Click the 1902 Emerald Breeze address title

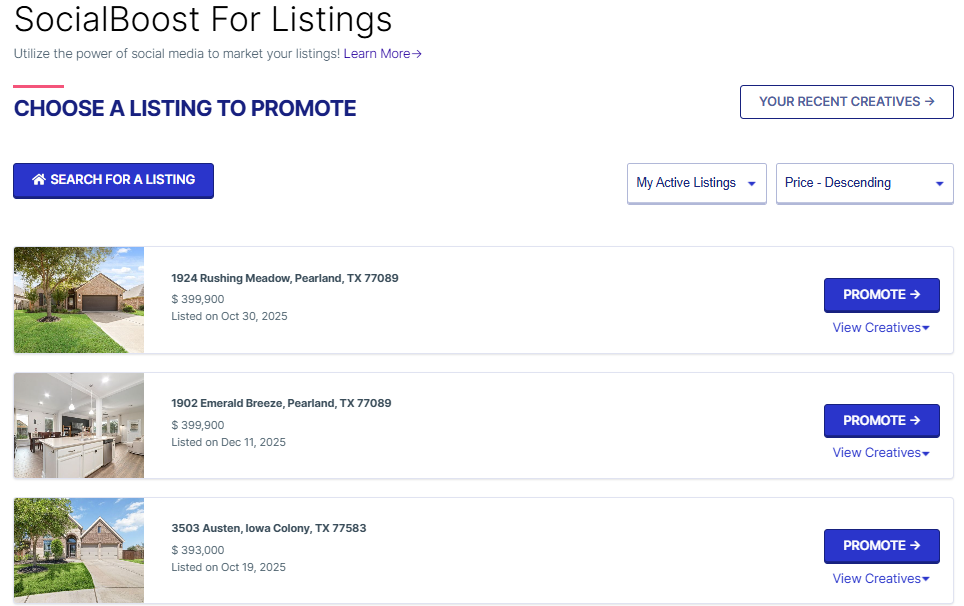(281, 404)
